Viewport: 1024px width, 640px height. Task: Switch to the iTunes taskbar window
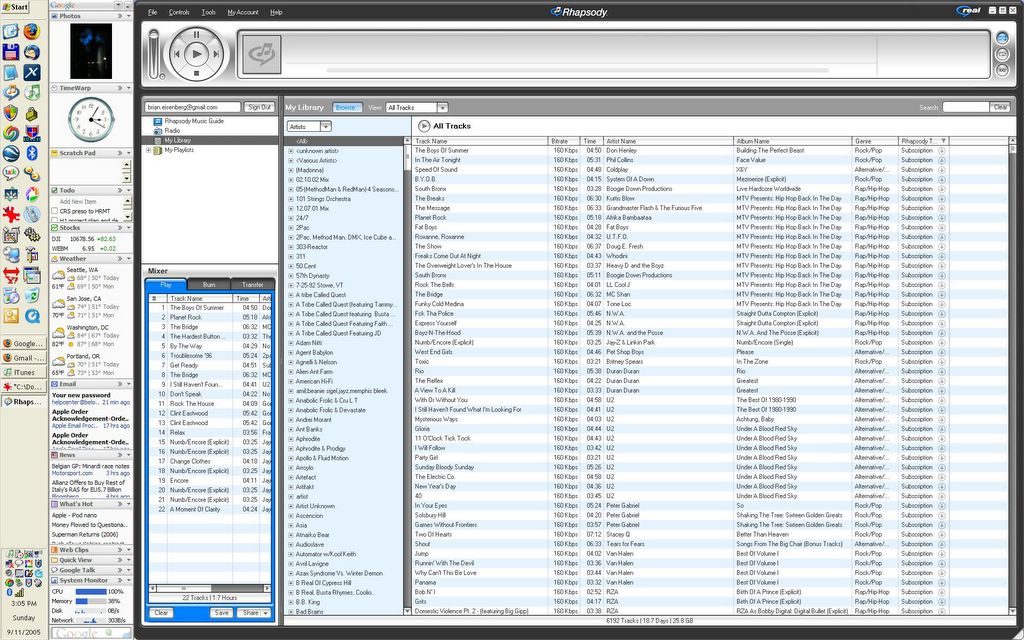[x=24, y=372]
